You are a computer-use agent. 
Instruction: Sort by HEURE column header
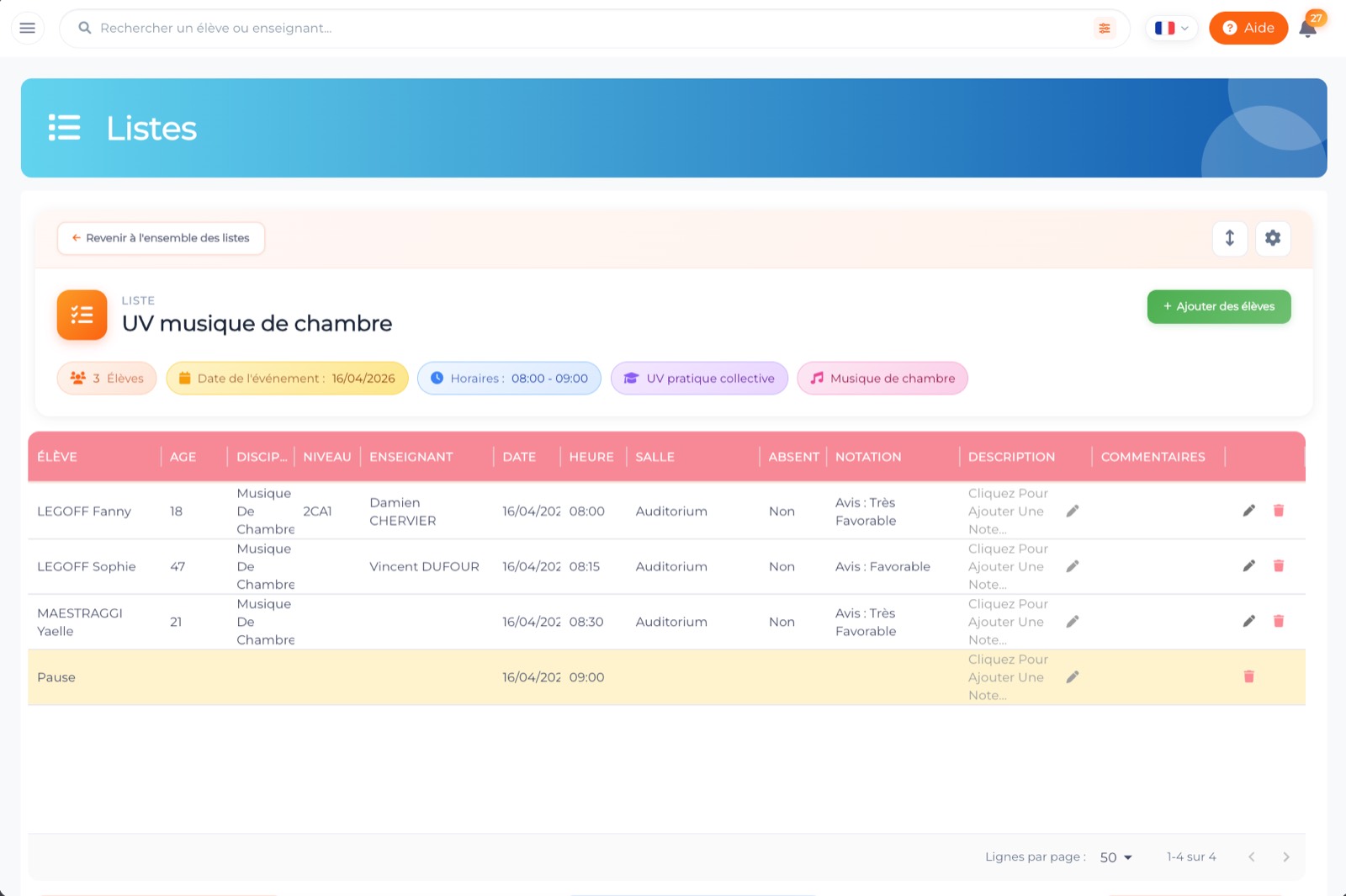[x=591, y=457]
